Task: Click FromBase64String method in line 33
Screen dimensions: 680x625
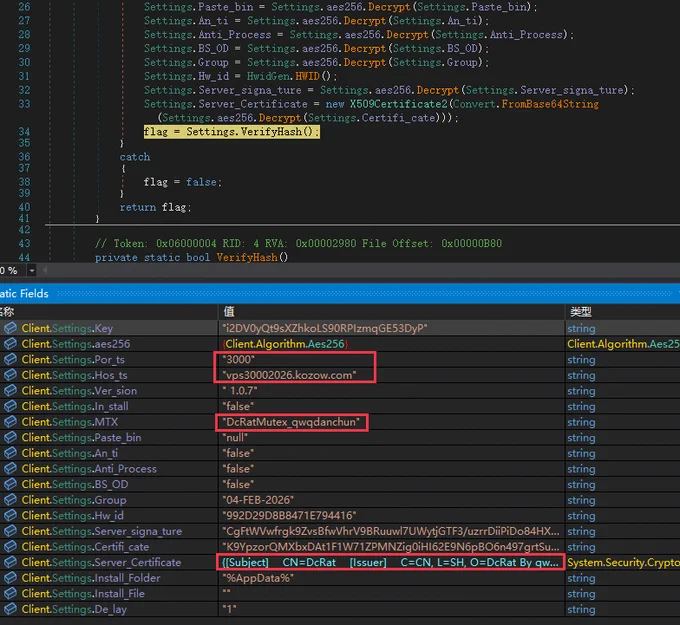Action: (x=550, y=104)
